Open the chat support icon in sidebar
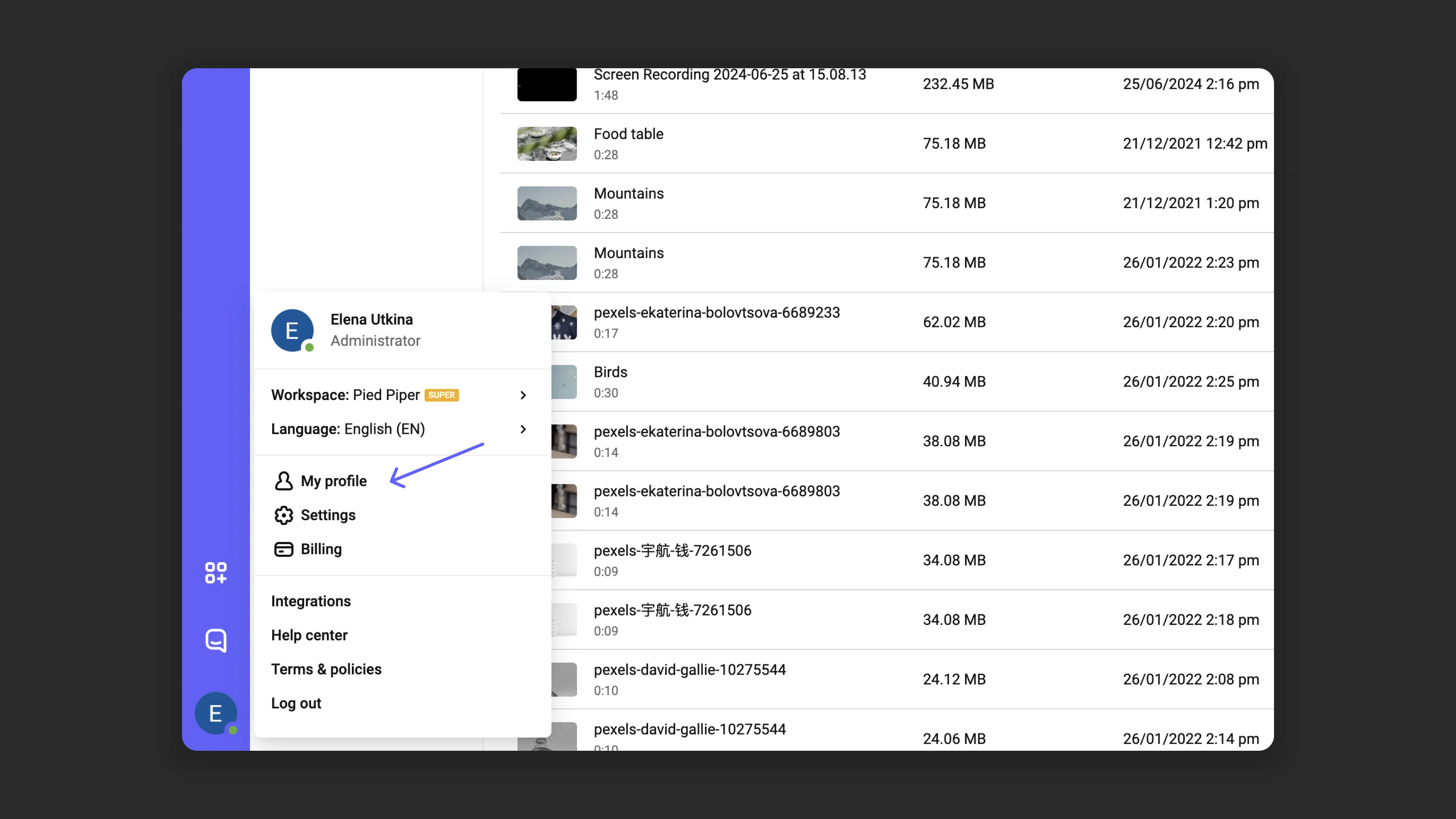The width and height of the screenshot is (1456, 819). [215, 640]
